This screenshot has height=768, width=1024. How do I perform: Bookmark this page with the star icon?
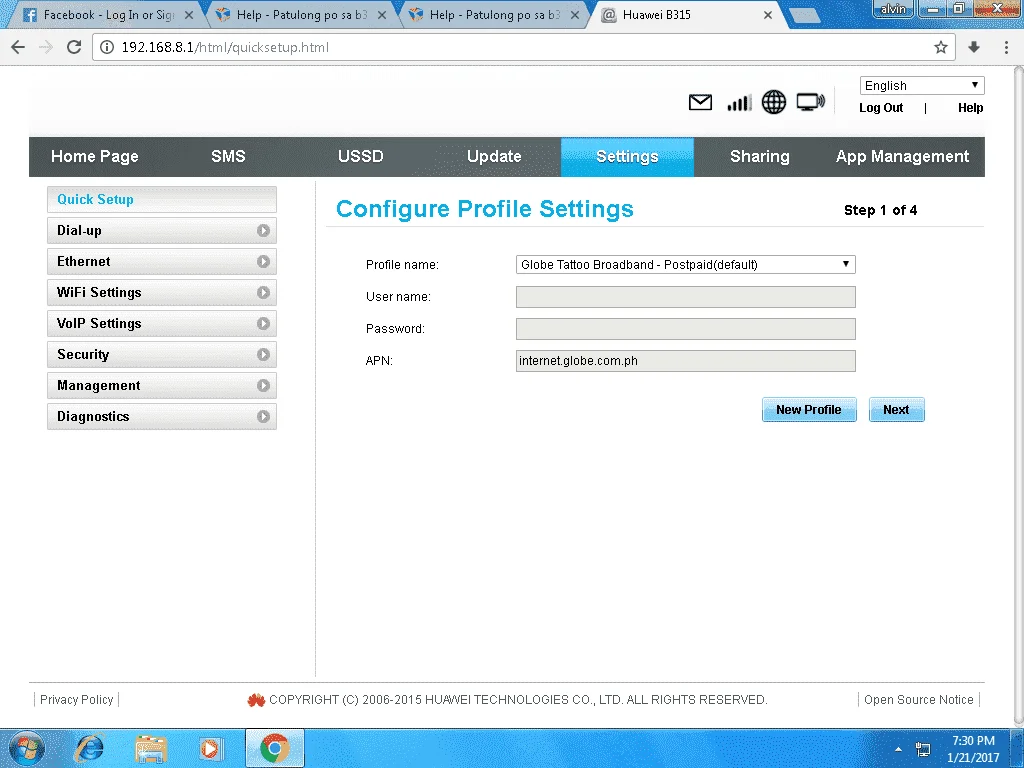pyautogui.click(x=940, y=47)
